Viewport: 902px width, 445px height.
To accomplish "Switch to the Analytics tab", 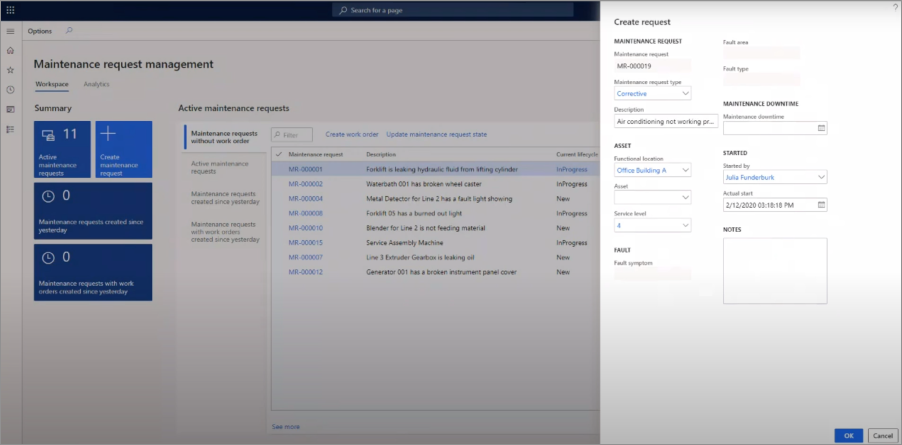I will pos(97,84).
